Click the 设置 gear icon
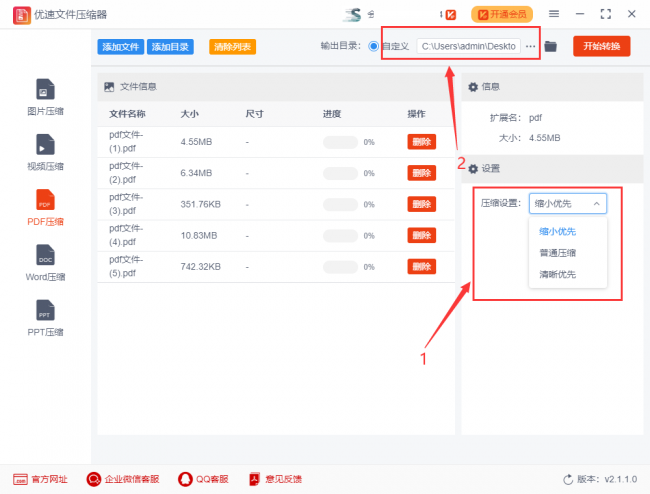The height and width of the screenshot is (494, 650). coord(473,169)
